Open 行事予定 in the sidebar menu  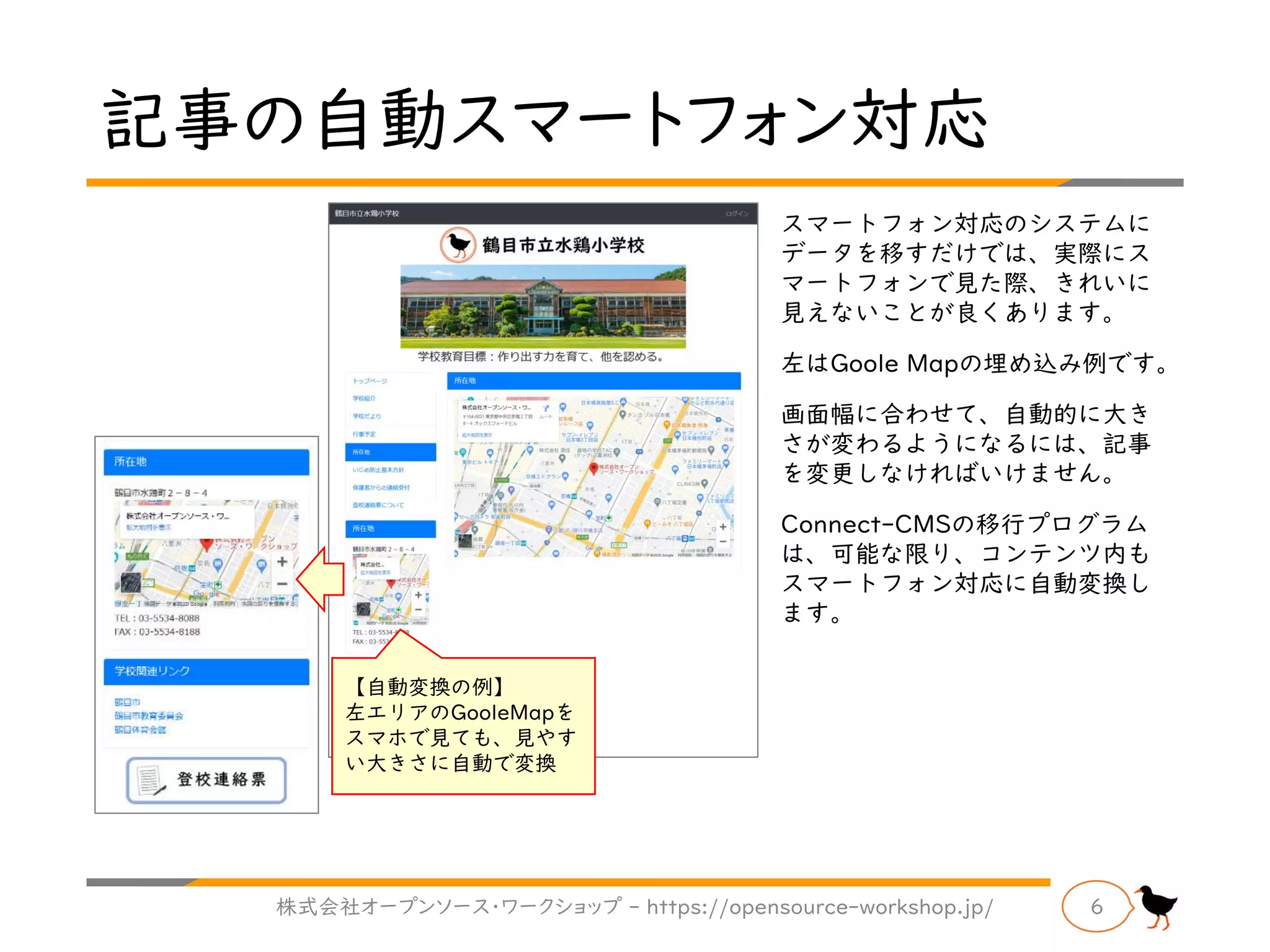pos(365,434)
